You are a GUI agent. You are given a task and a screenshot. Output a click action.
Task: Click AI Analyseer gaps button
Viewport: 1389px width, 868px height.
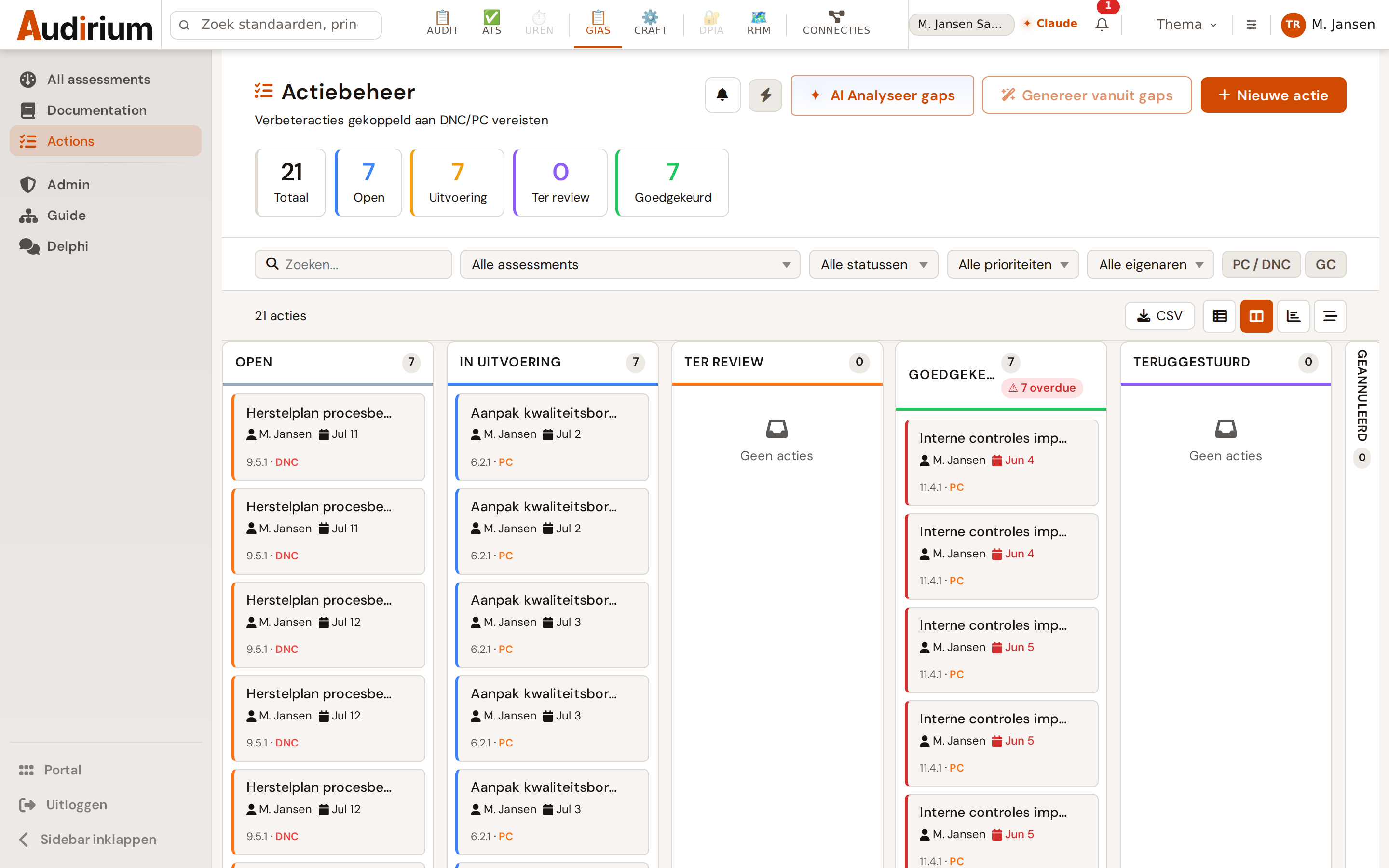(882, 95)
